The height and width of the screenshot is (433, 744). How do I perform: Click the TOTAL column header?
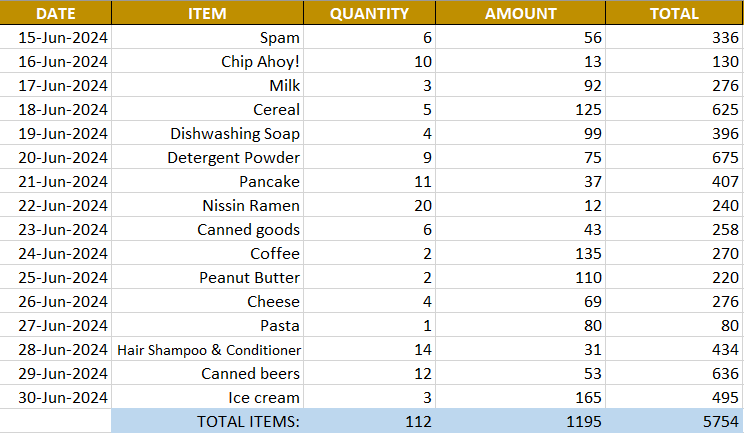(673, 13)
